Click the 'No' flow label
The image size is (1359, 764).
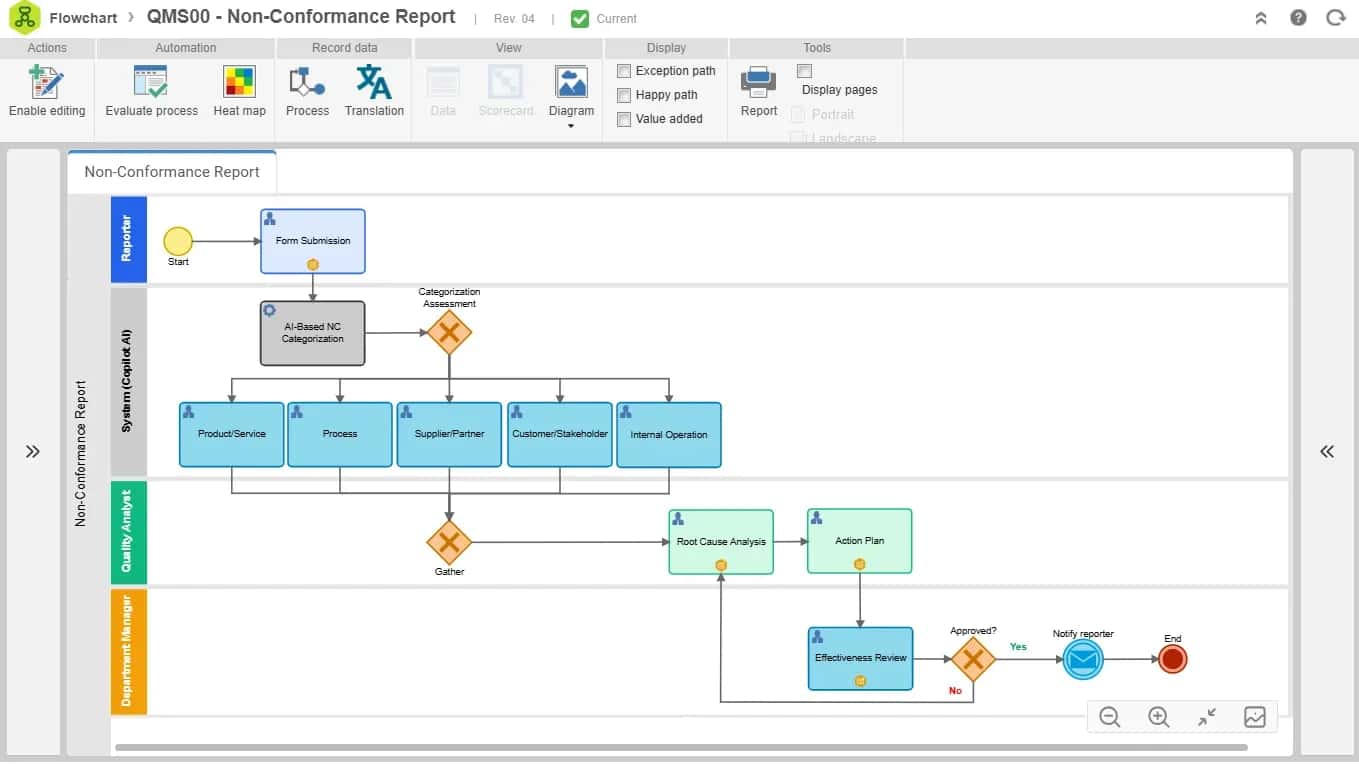955,691
